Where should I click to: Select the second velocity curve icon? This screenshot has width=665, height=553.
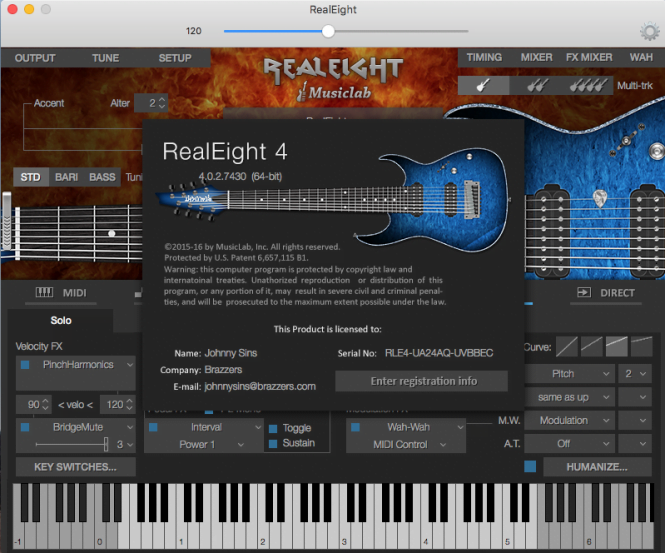click(x=592, y=346)
